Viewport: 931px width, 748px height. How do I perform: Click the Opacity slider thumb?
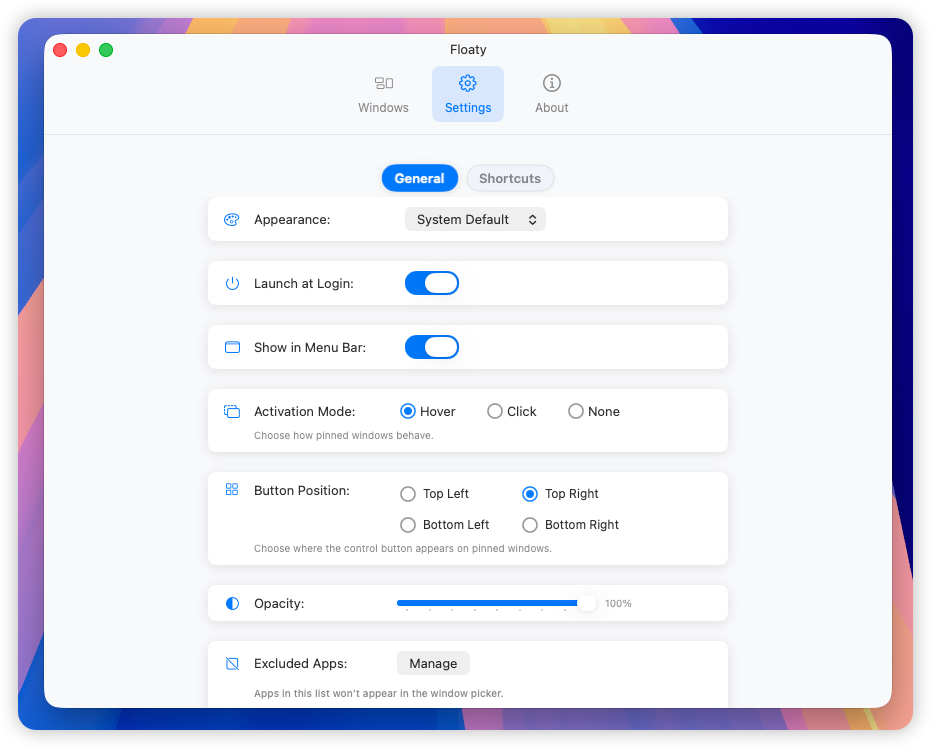[587, 603]
